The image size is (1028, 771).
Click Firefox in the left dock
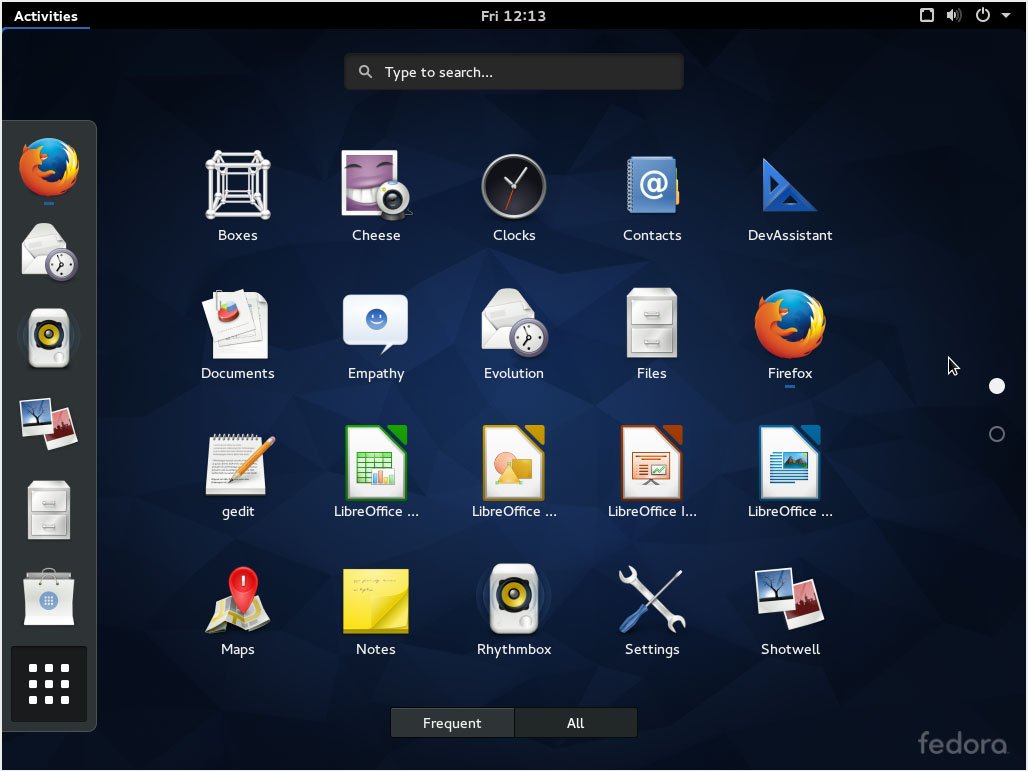pyautogui.click(x=49, y=167)
